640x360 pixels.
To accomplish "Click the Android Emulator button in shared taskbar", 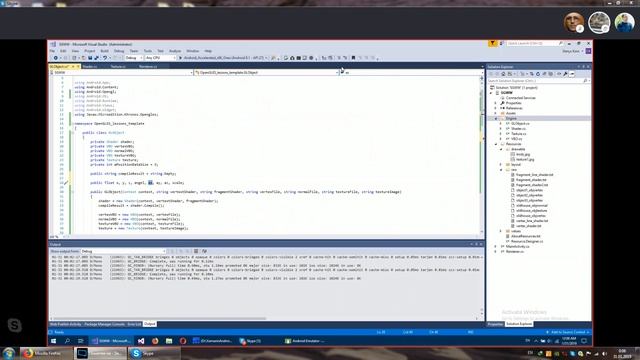I will pos(305,341).
